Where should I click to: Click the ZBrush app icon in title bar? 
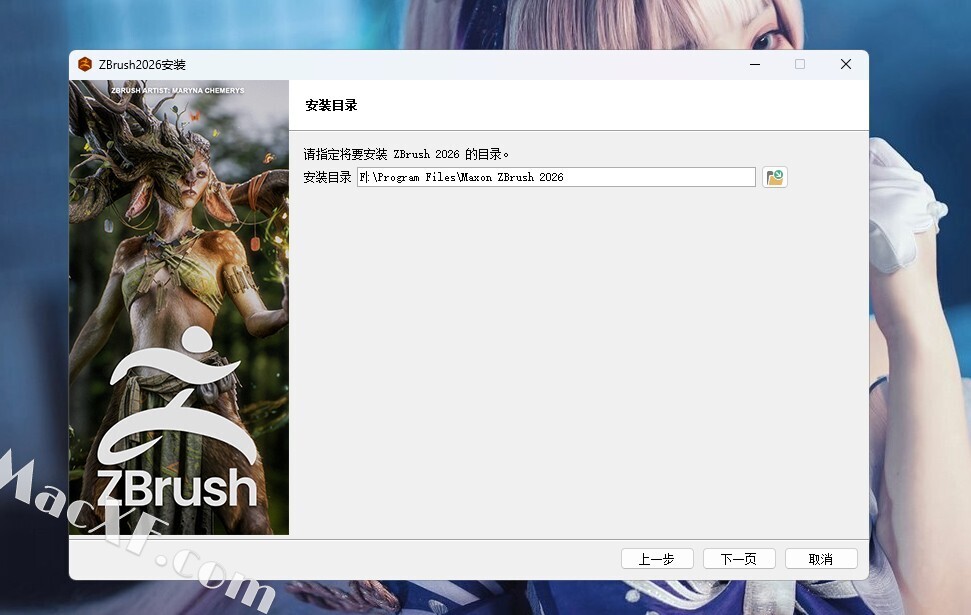click(x=85, y=64)
